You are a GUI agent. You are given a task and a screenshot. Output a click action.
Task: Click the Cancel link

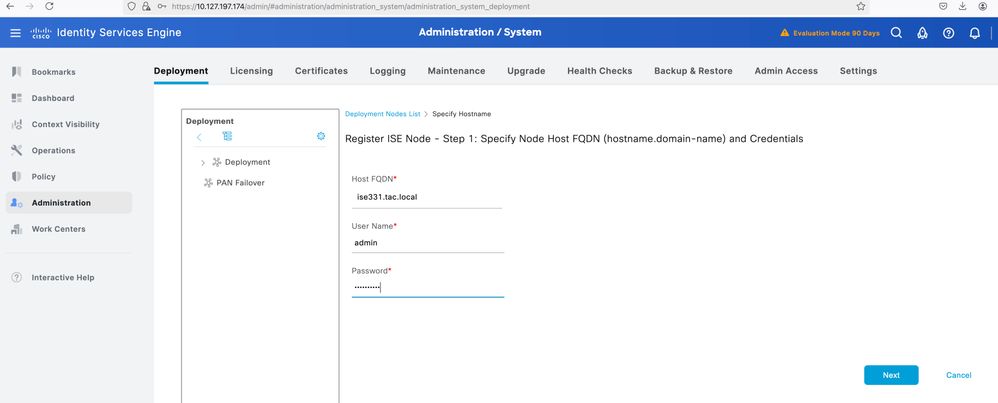[x=959, y=375]
